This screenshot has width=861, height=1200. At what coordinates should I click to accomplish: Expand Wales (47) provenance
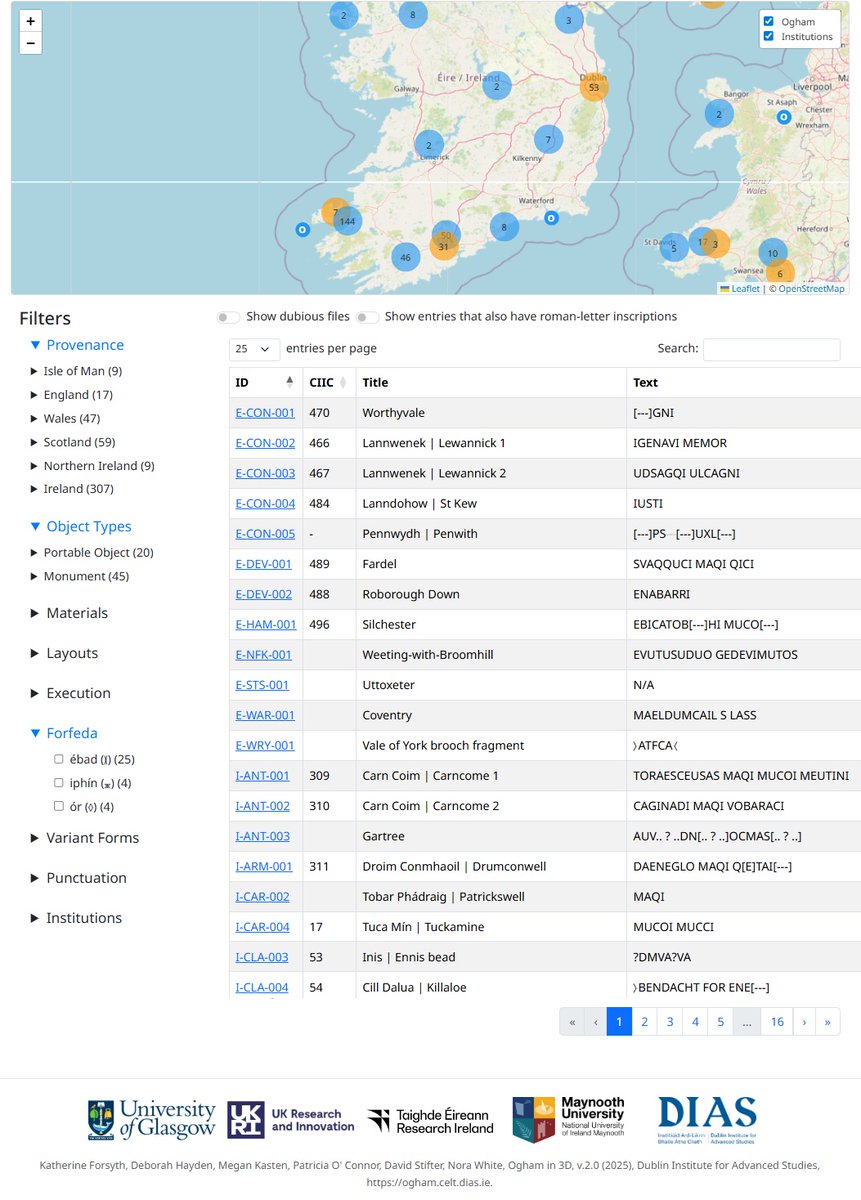pyautogui.click(x=65, y=418)
